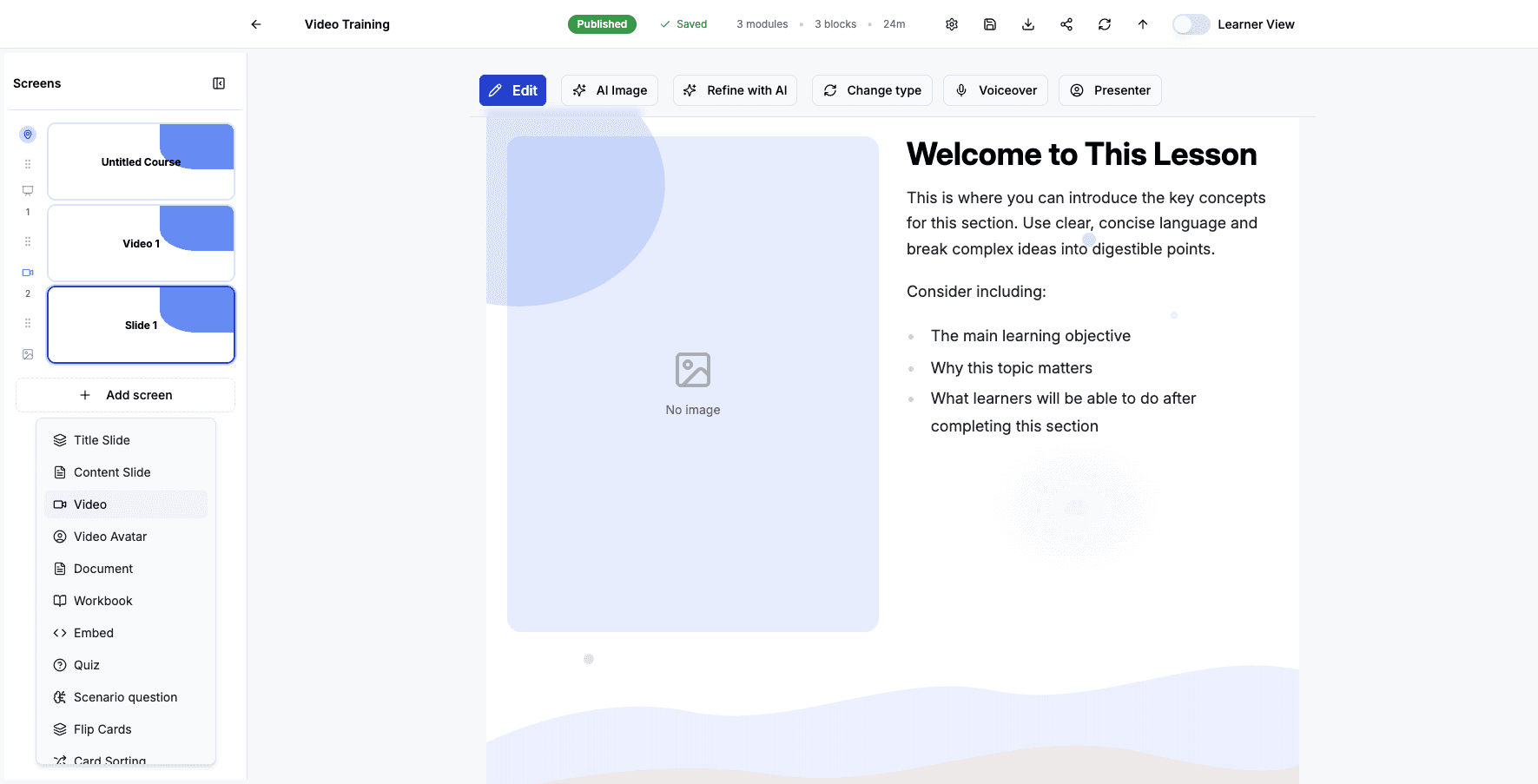The height and width of the screenshot is (784, 1538).
Task: Select the Video 1 screen thumbnail
Action: [x=141, y=243]
